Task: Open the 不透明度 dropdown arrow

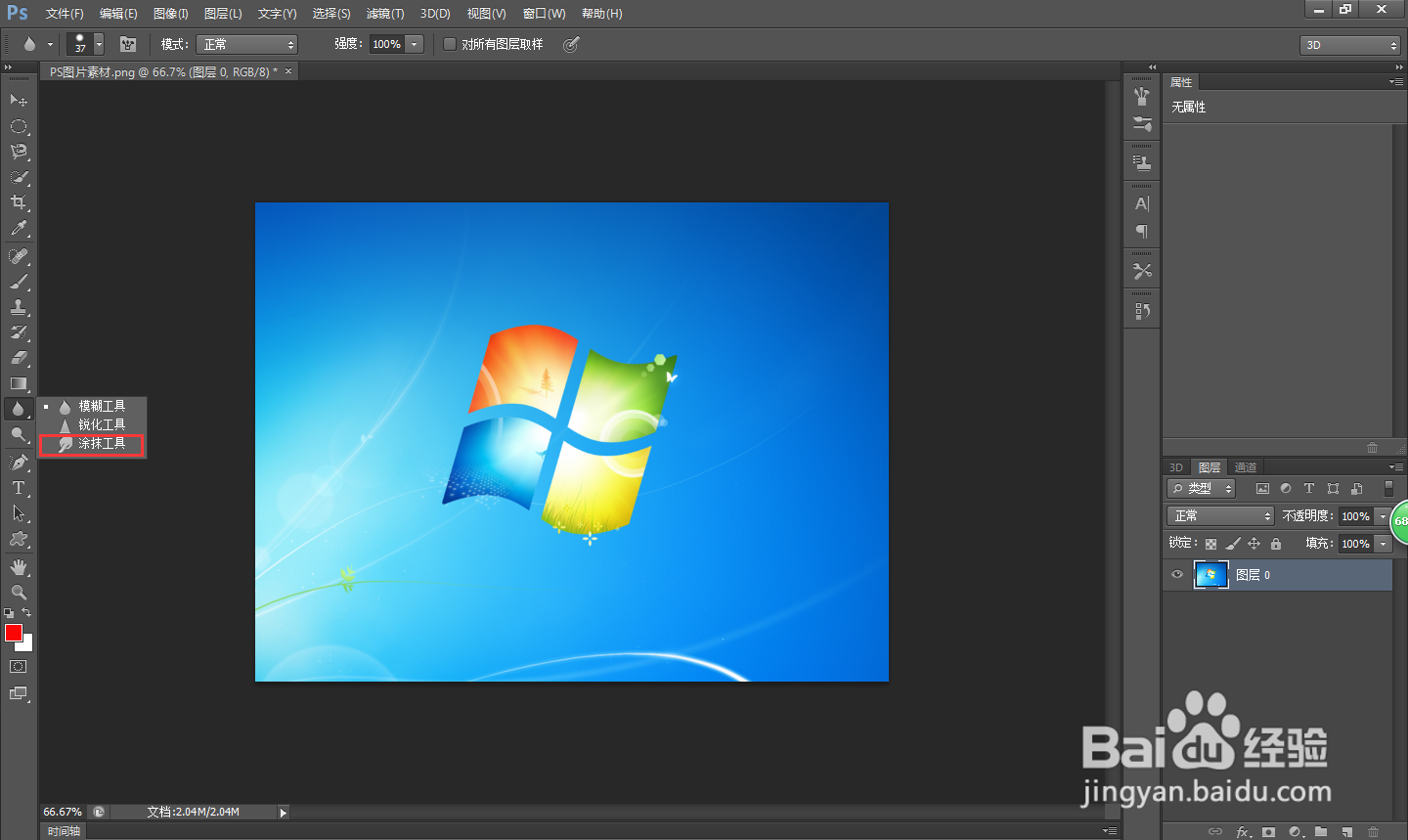Action: [1383, 515]
